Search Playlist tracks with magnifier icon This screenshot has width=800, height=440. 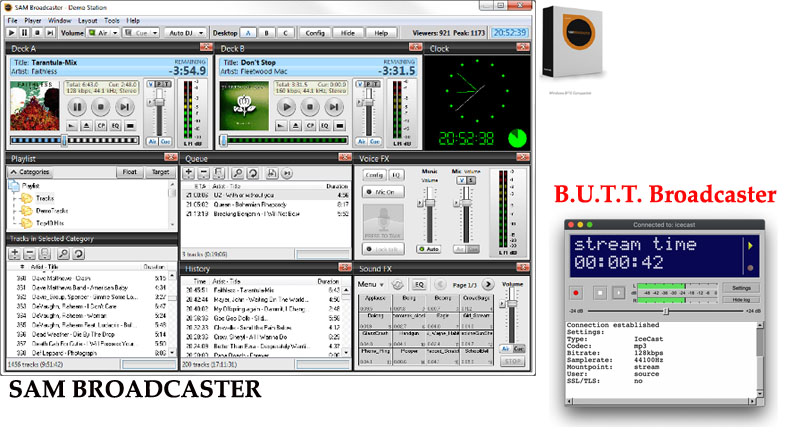[63, 254]
